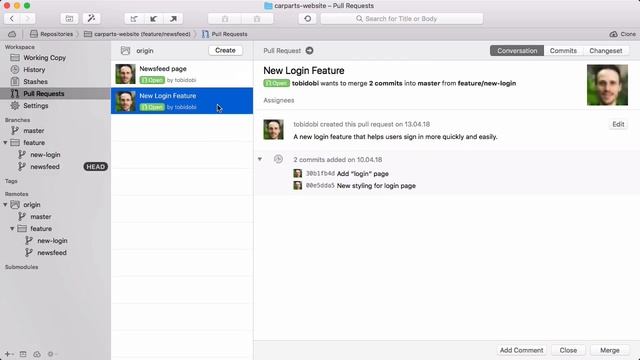
Task: Select the New Login Feature pull request row
Action: 182,101
